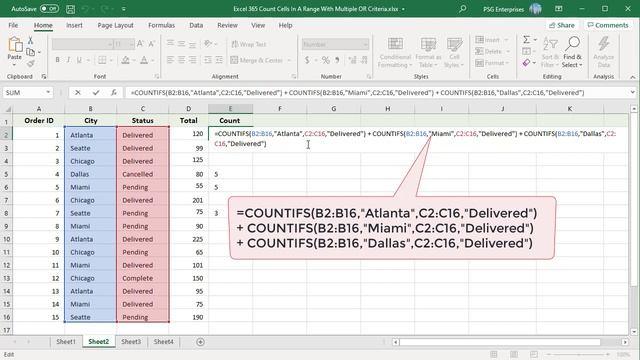The width and height of the screenshot is (640, 360).
Task: Switch to Sheet3 tab
Action: click(131, 342)
